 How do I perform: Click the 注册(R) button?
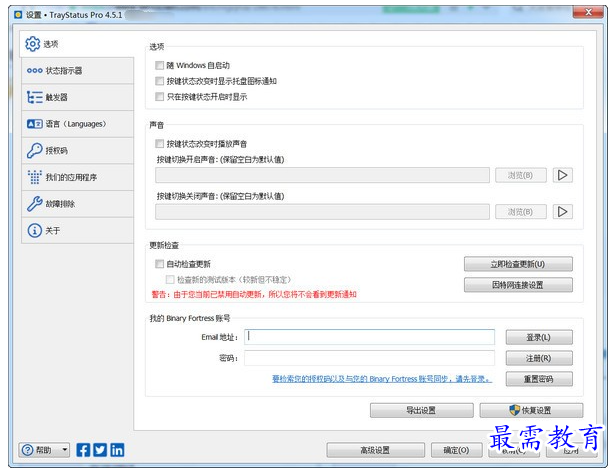pos(539,358)
